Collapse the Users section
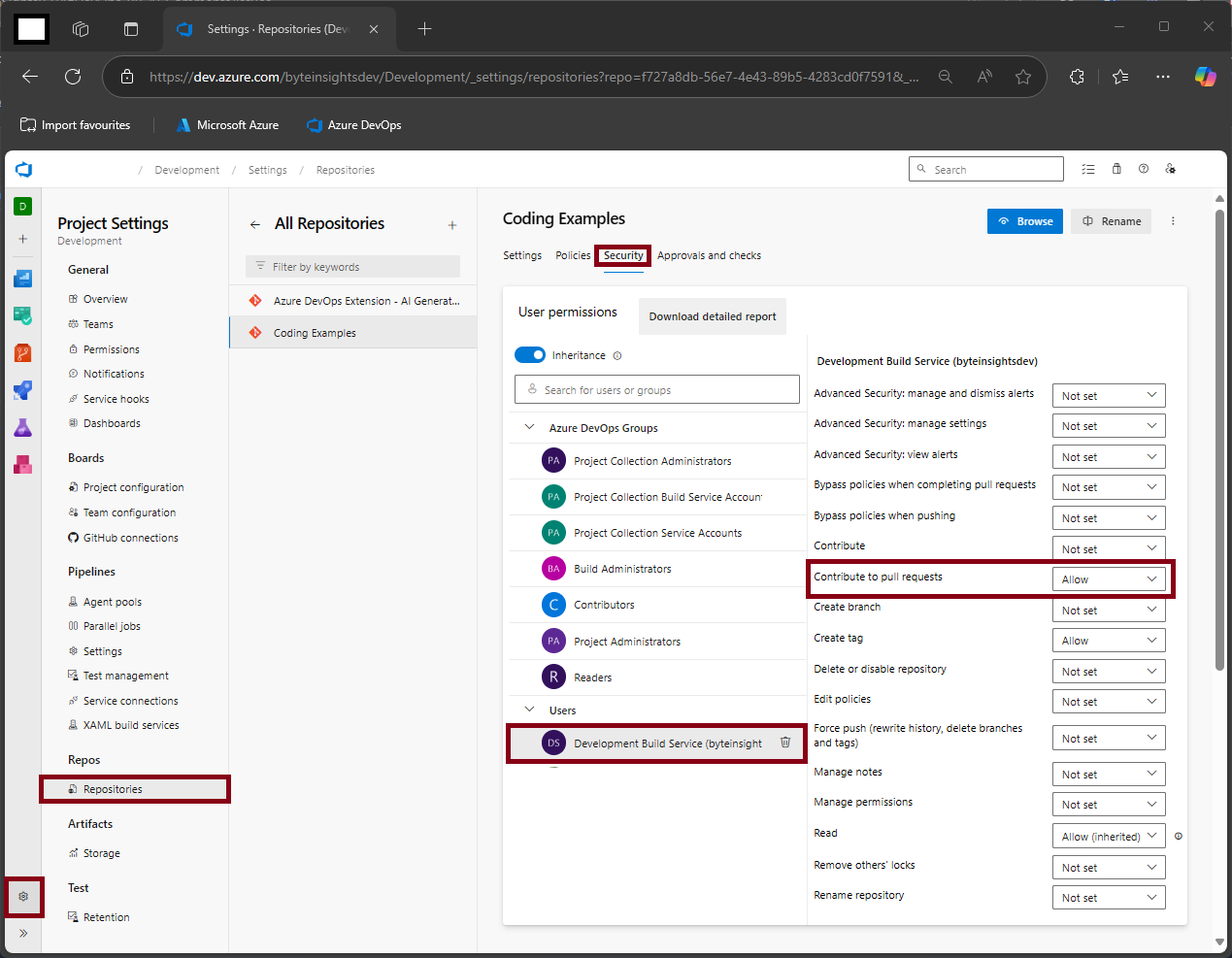 click(x=529, y=709)
